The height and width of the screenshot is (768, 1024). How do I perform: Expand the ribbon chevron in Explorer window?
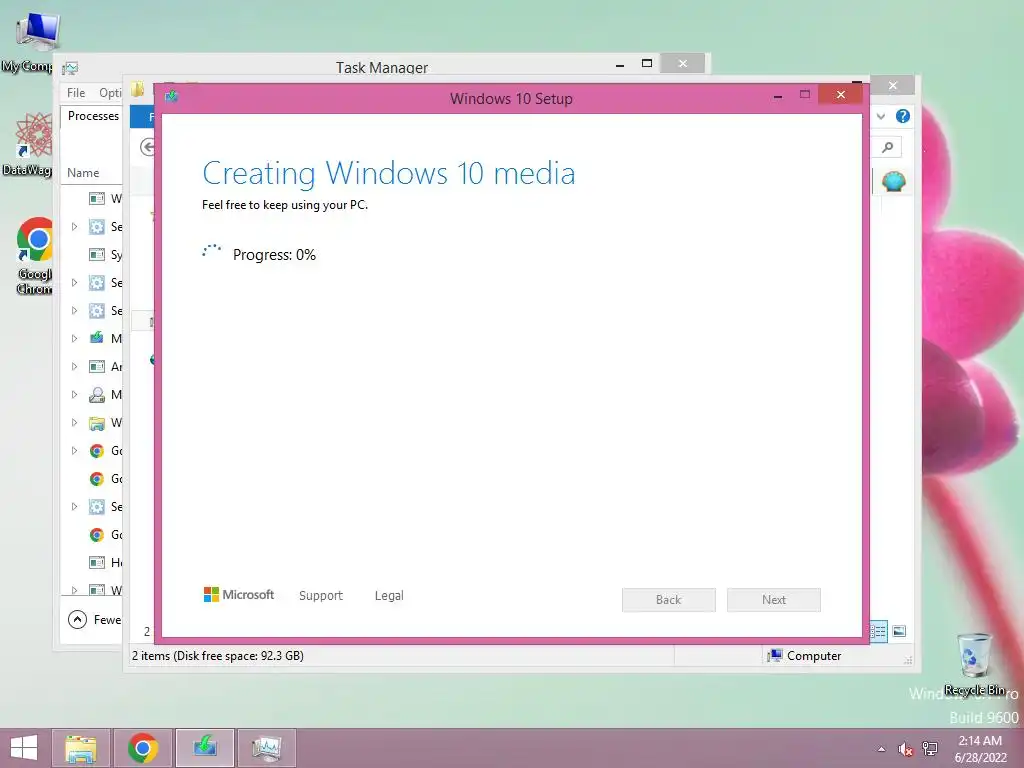point(881,116)
